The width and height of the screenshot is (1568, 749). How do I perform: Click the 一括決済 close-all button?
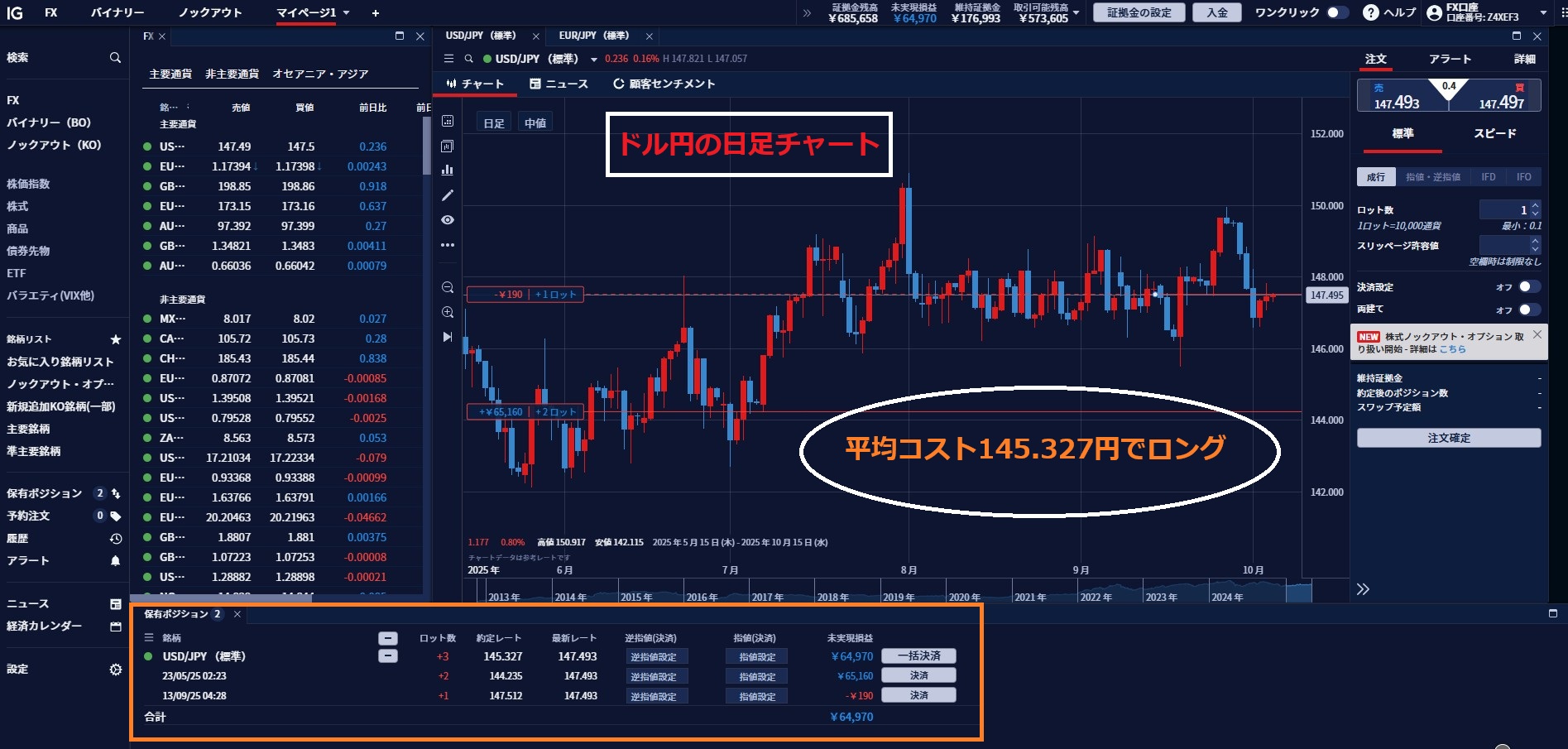tap(918, 655)
